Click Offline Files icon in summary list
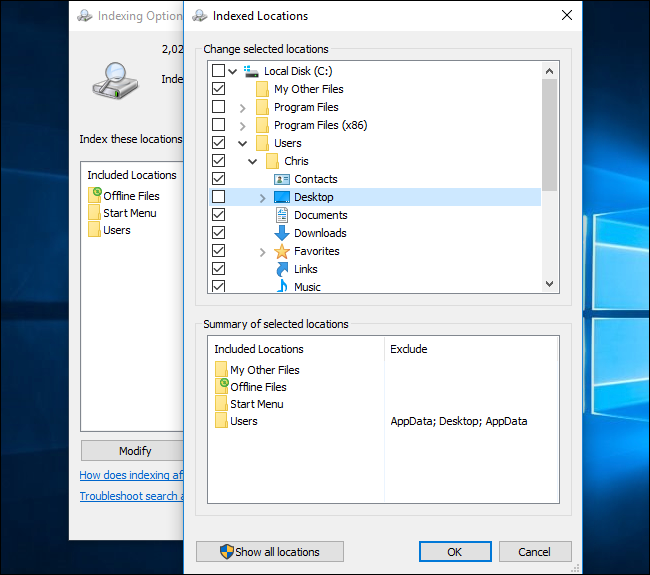This screenshot has height=575, width=650. click(x=222, y=386)
